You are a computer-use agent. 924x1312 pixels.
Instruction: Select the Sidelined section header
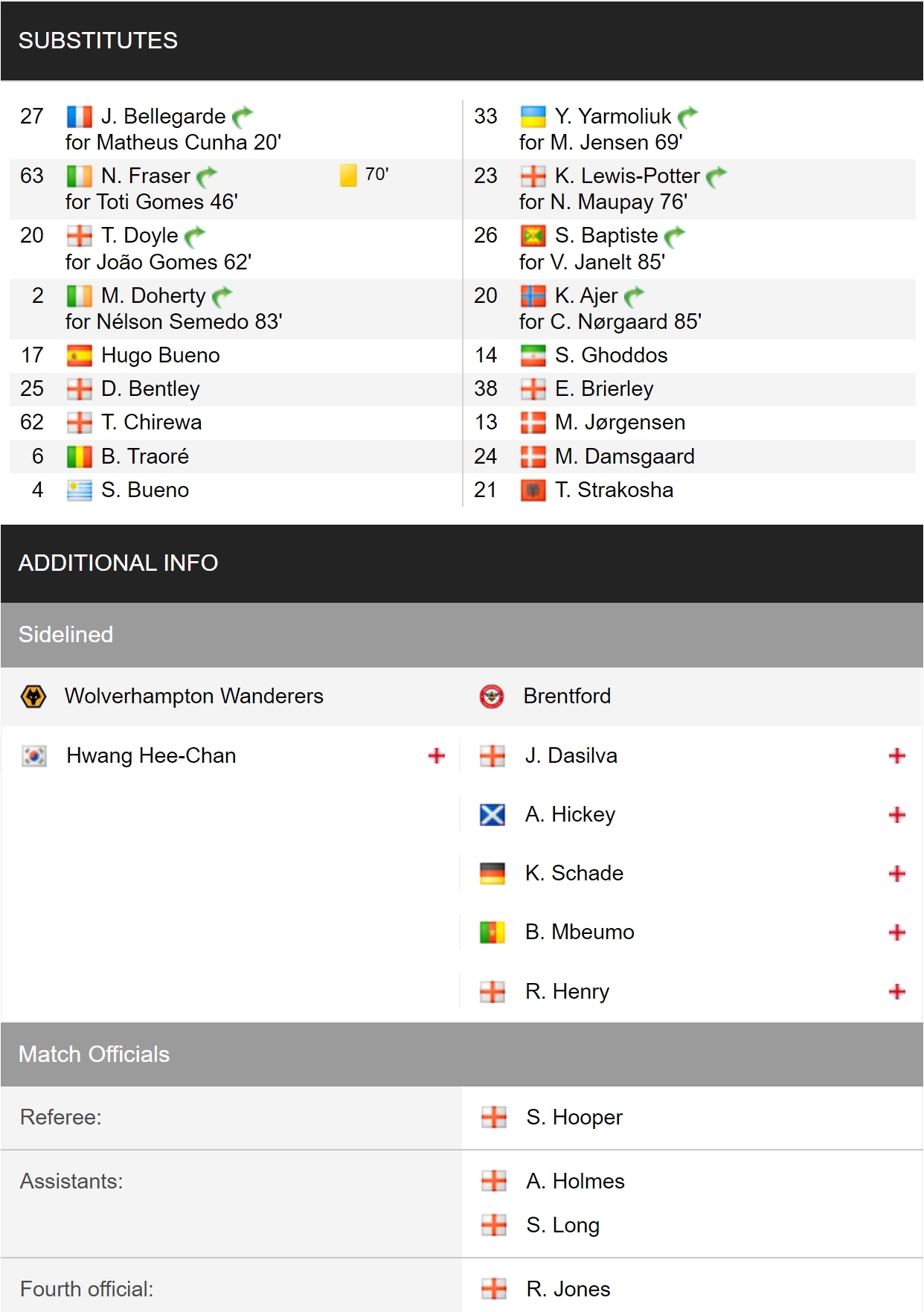click(462, 635)
